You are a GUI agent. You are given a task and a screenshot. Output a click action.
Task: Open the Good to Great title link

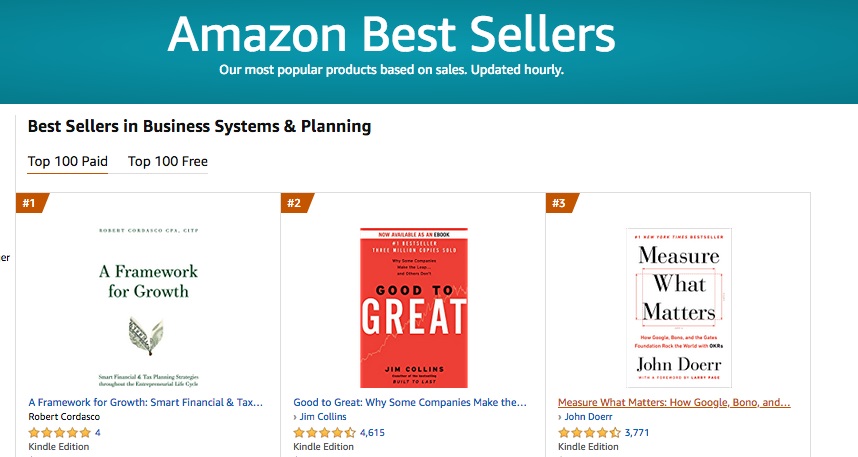(x=410, y=402)
